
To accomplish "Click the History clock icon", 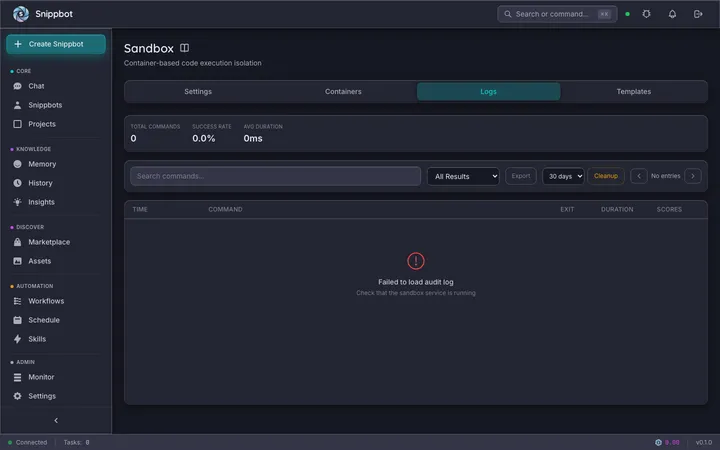I will 17,183.
